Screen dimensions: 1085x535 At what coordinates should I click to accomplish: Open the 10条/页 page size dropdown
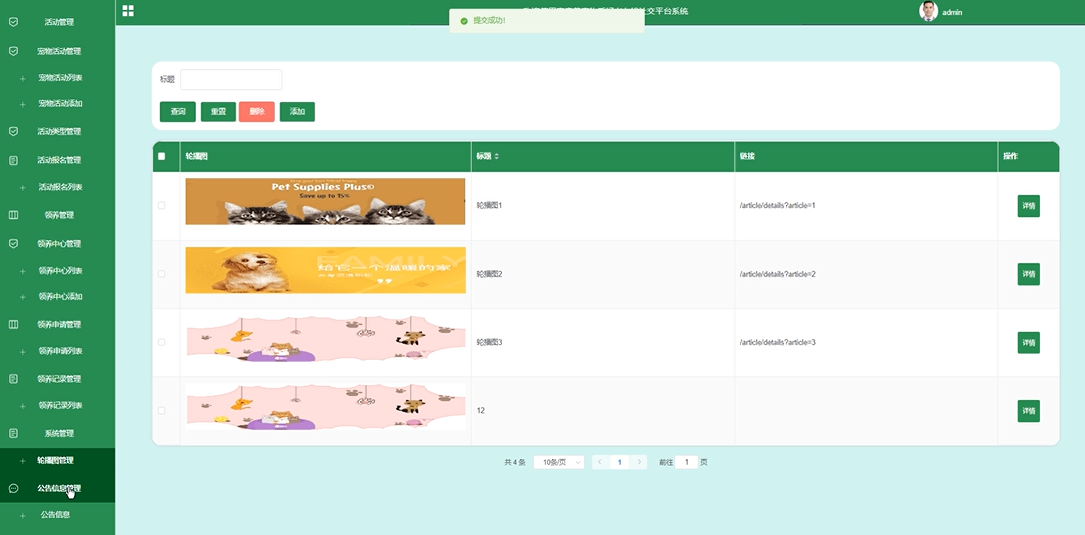pyautogui.click(x=559, y=462)
